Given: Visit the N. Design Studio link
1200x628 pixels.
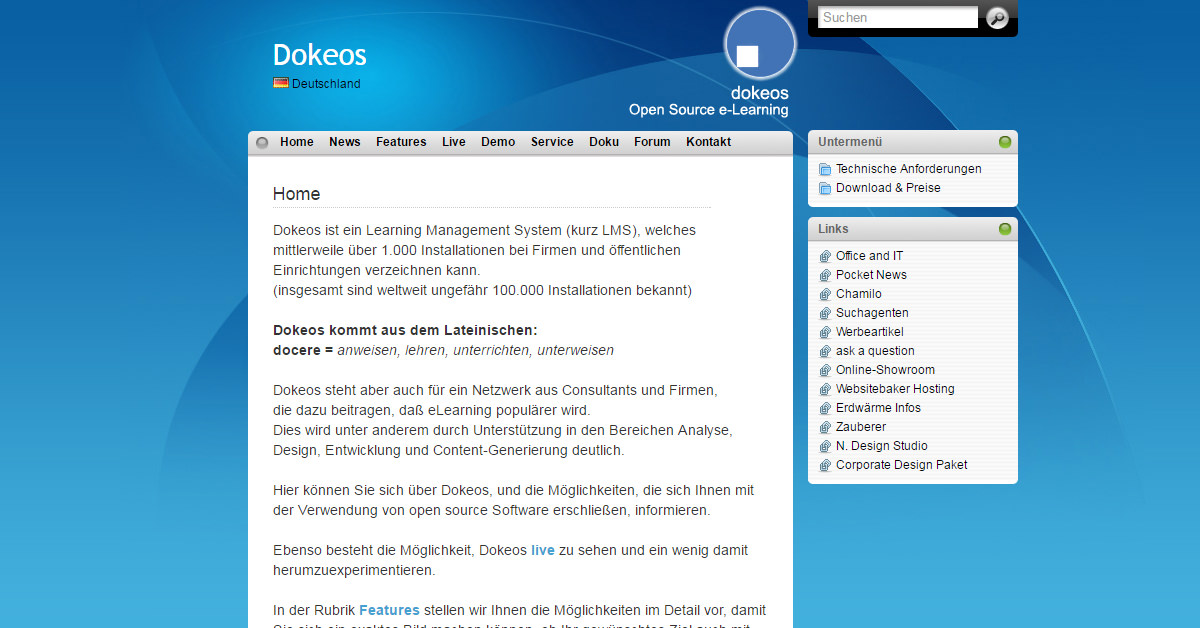Looking at the screenshot, I should coord(882,446).
